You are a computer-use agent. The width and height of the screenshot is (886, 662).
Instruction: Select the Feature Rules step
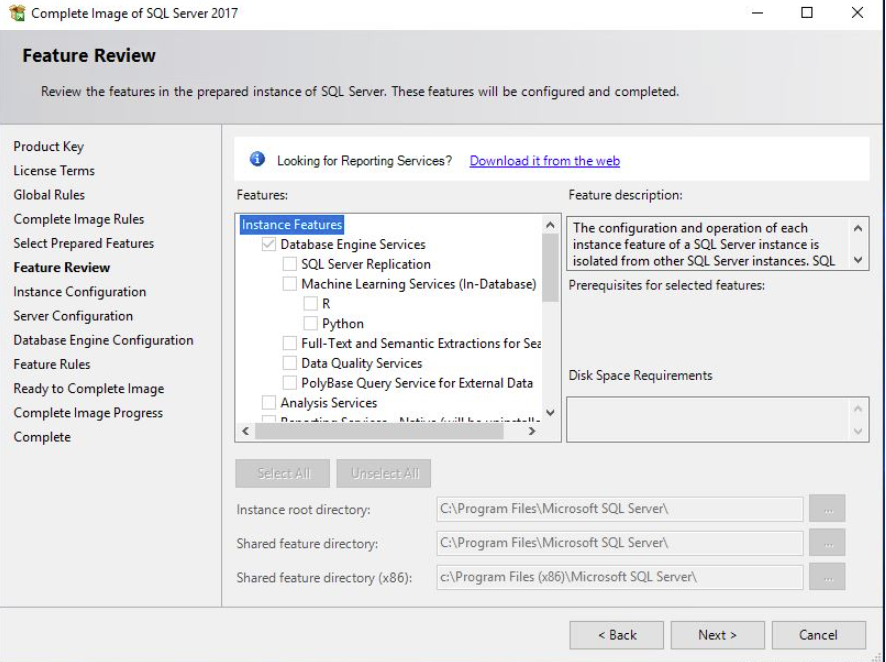pyautogui.click(x=52, y=364)
